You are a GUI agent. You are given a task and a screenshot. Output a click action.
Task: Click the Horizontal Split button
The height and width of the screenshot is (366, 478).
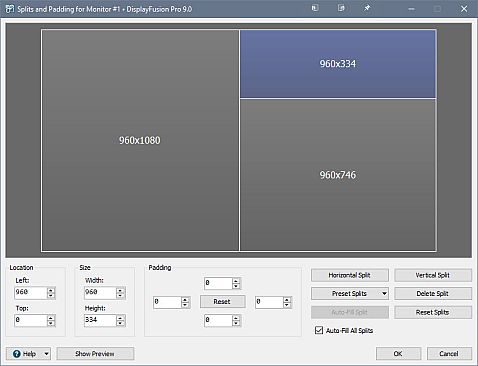click(350, 275)
